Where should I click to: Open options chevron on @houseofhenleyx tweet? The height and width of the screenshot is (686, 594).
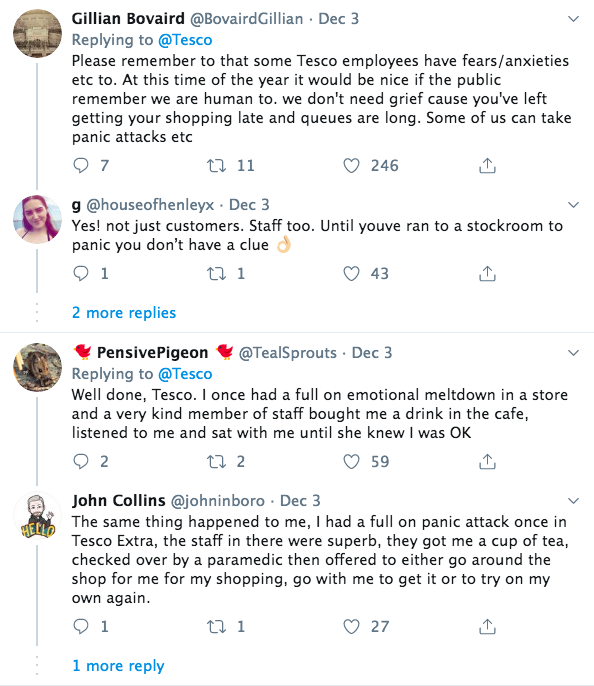[573, 205]
